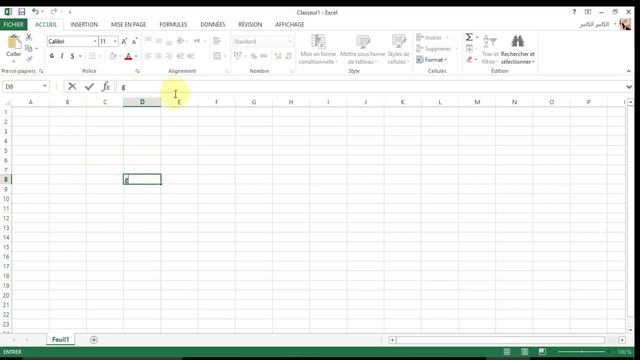This screenshot has width=640, height=360.
Task: Center text horizontally in Alignement group
Action: (x=158, y=56)
